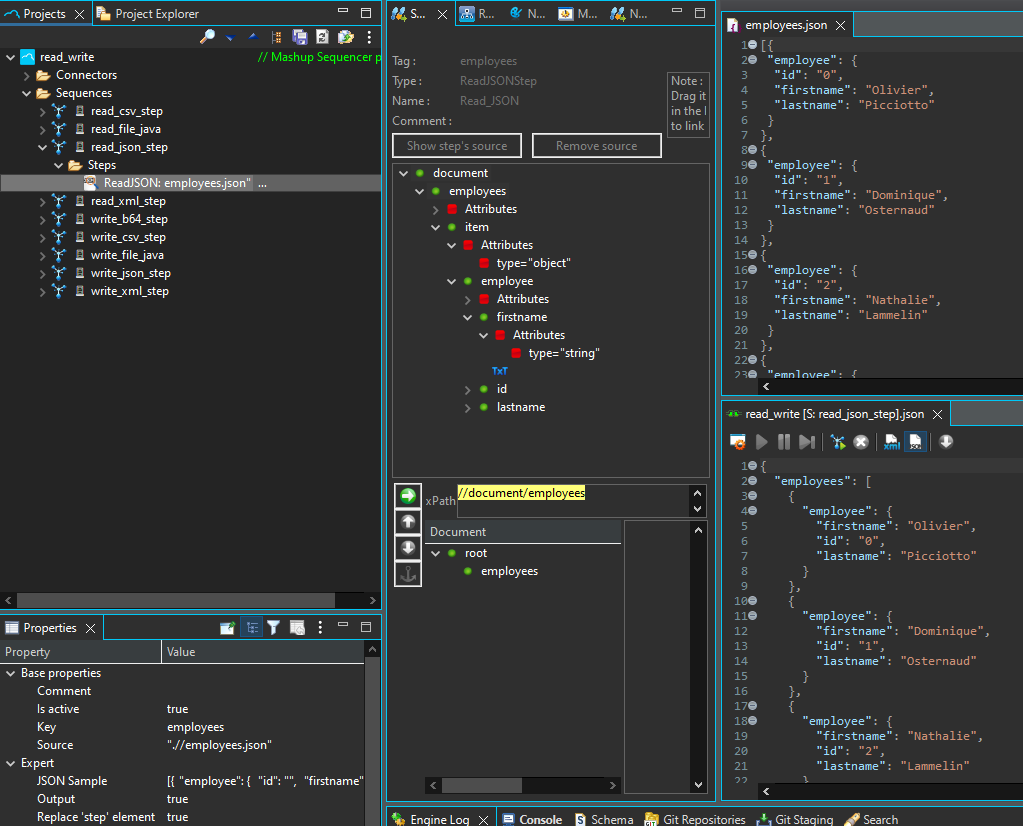Expand the write_json_step sequence node

click(x=40, y=273)
